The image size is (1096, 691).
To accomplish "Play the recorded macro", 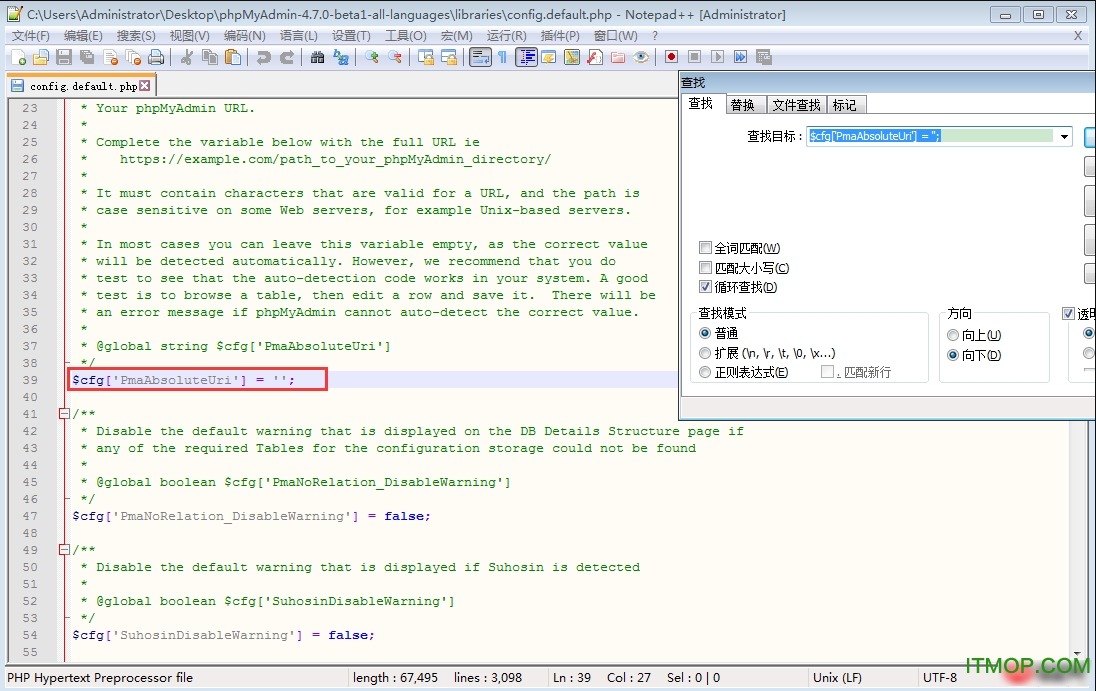I will [719, 57].
